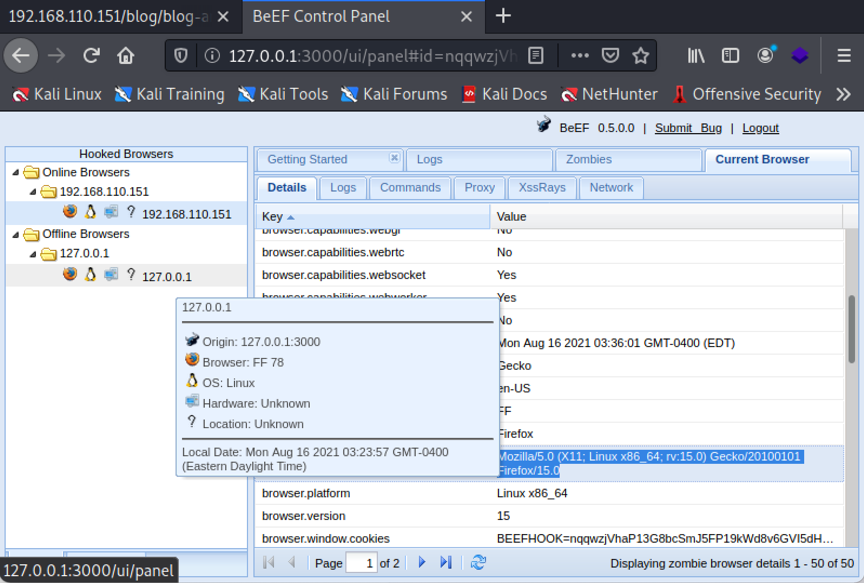Click Firefox icon of online 192.168.110.151 browser

pyautogui.click(x=70, y=211)
